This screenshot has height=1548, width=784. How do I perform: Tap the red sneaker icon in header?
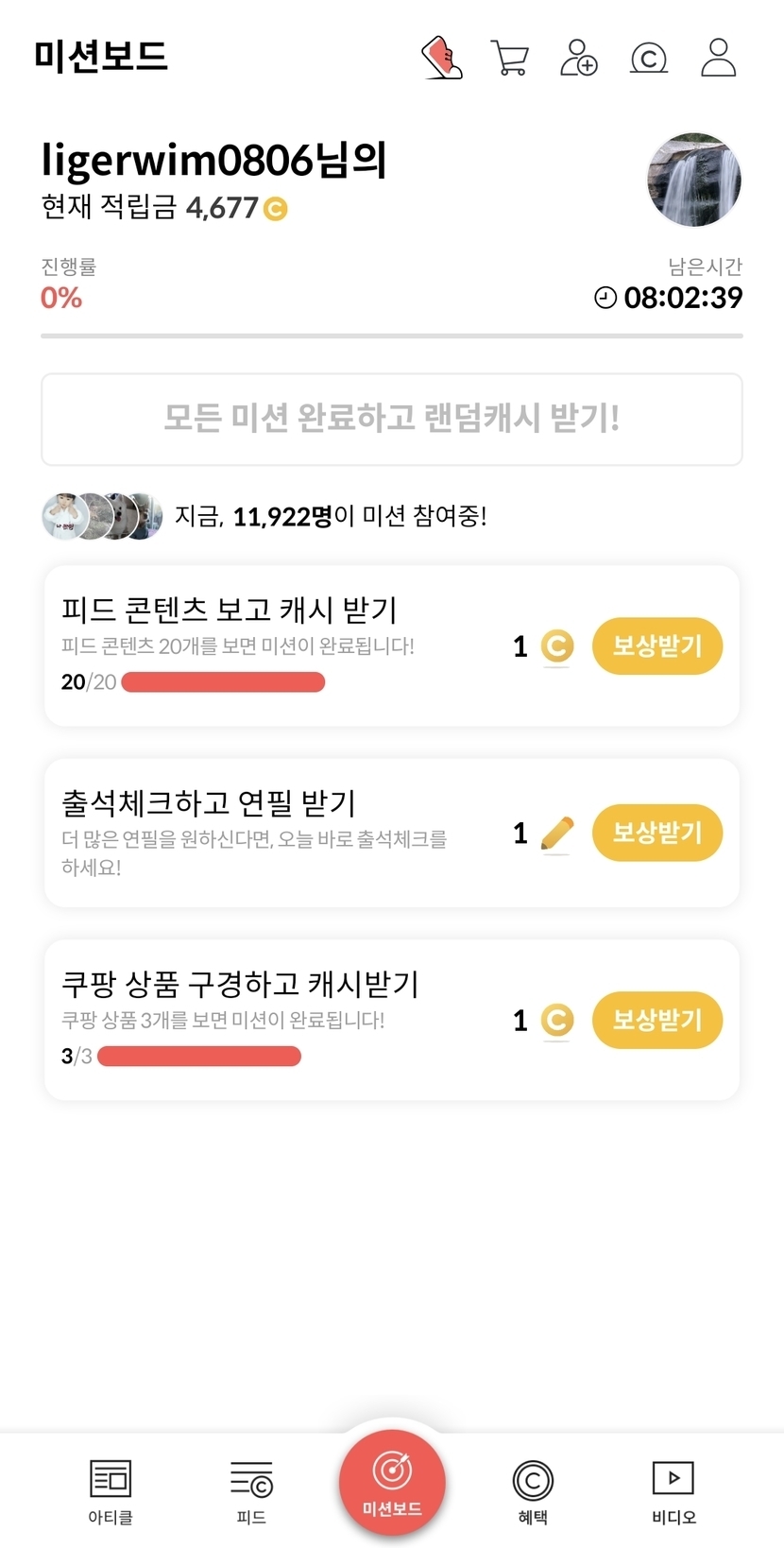coord(441,58)
